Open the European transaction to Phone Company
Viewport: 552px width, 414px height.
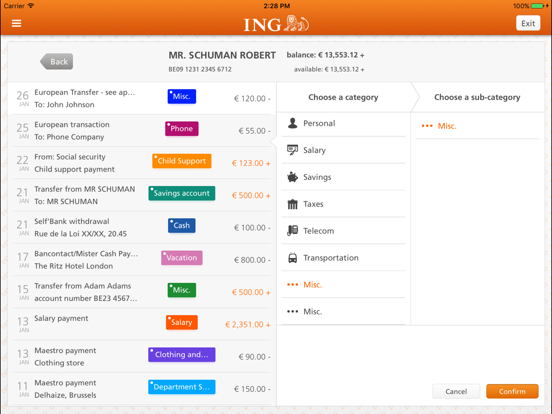click(x=142, y=131)
